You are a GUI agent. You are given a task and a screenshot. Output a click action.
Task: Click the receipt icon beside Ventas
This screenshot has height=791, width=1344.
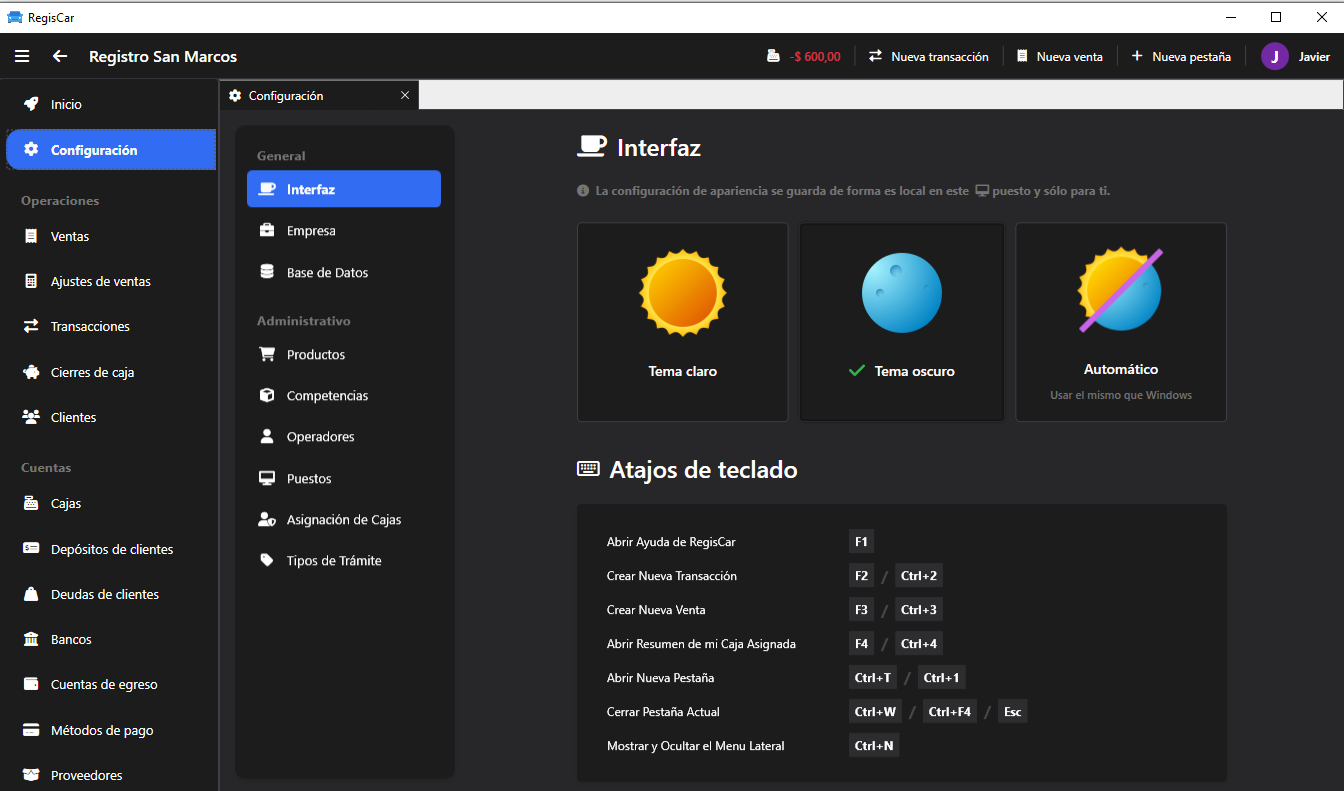31,237
